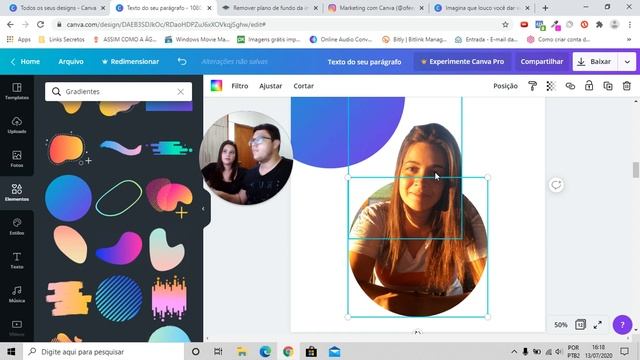This screenshot has width=640, height=360.
Task: Open the Filtro option
Action: [x=240, y=86]
